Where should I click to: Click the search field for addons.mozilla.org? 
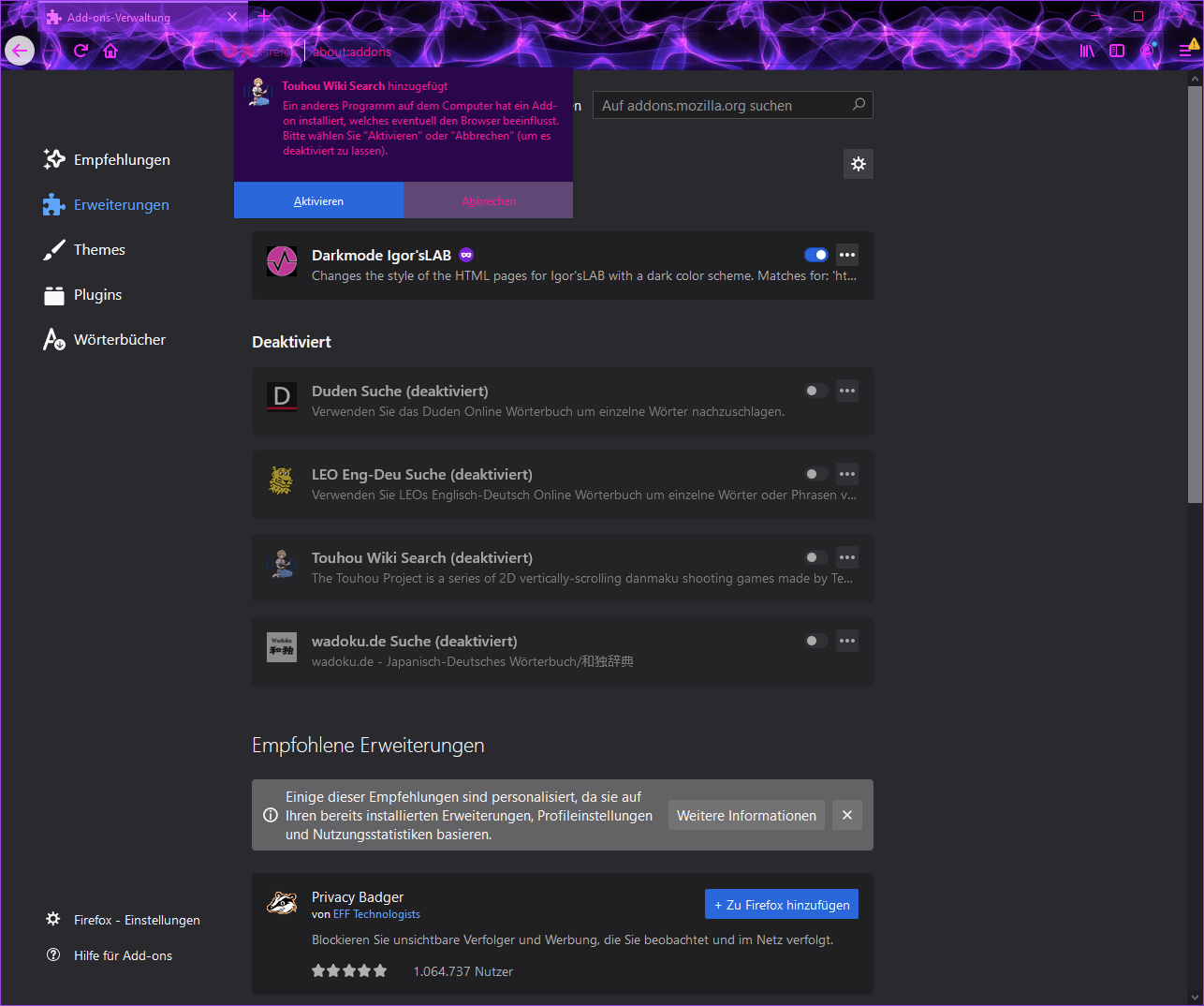pyautogui.click(x=735, y=105)
